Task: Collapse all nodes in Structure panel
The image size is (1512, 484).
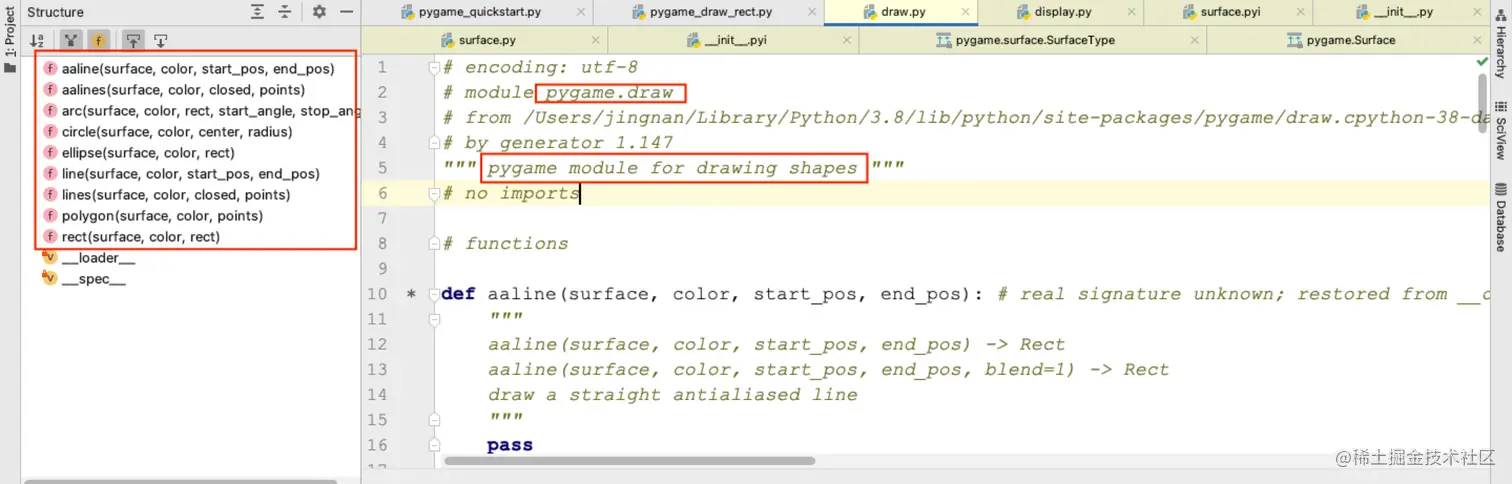Action: 285,12
